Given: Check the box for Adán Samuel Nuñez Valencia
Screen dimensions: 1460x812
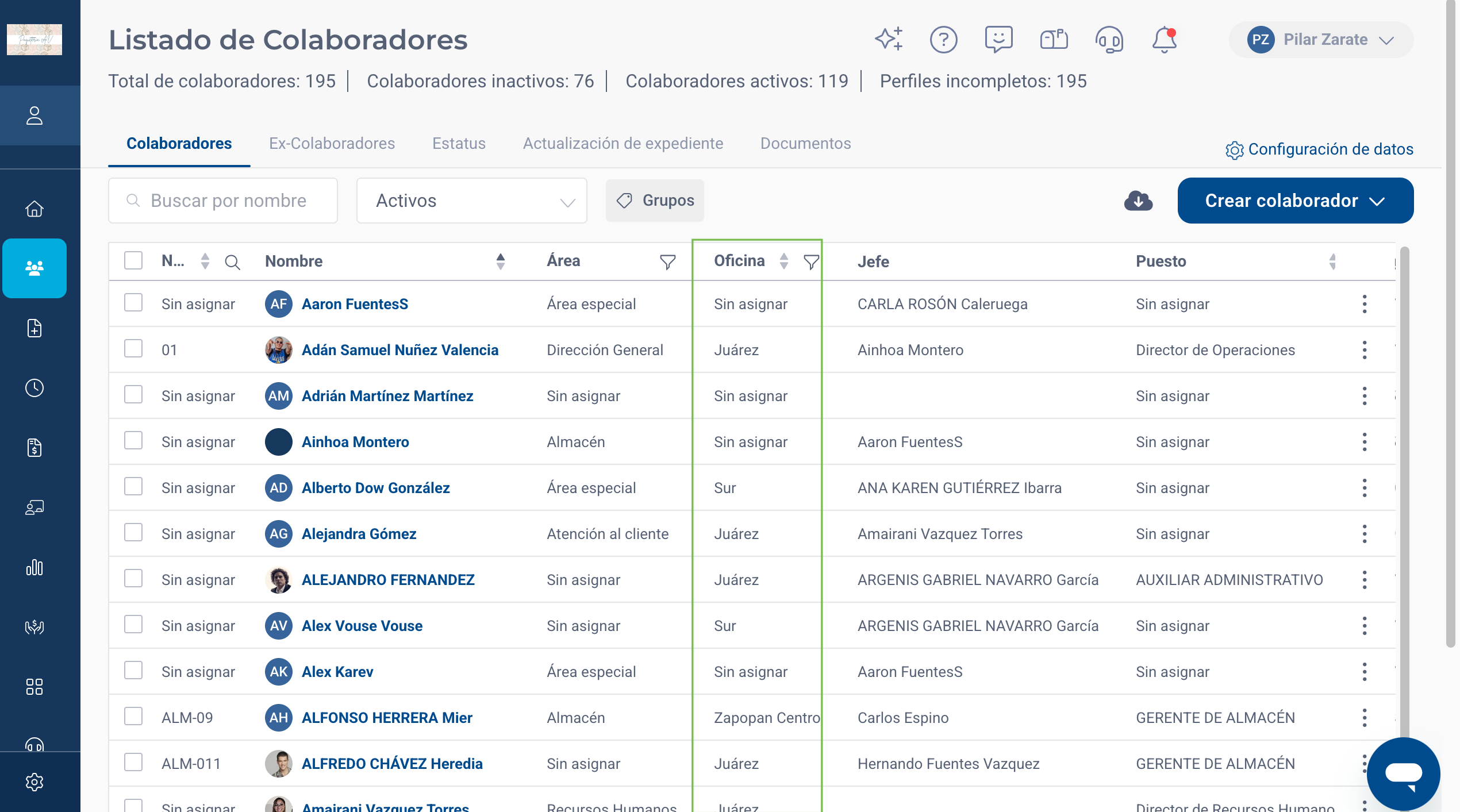Looking at the screenshot, I should coord(133,348).
